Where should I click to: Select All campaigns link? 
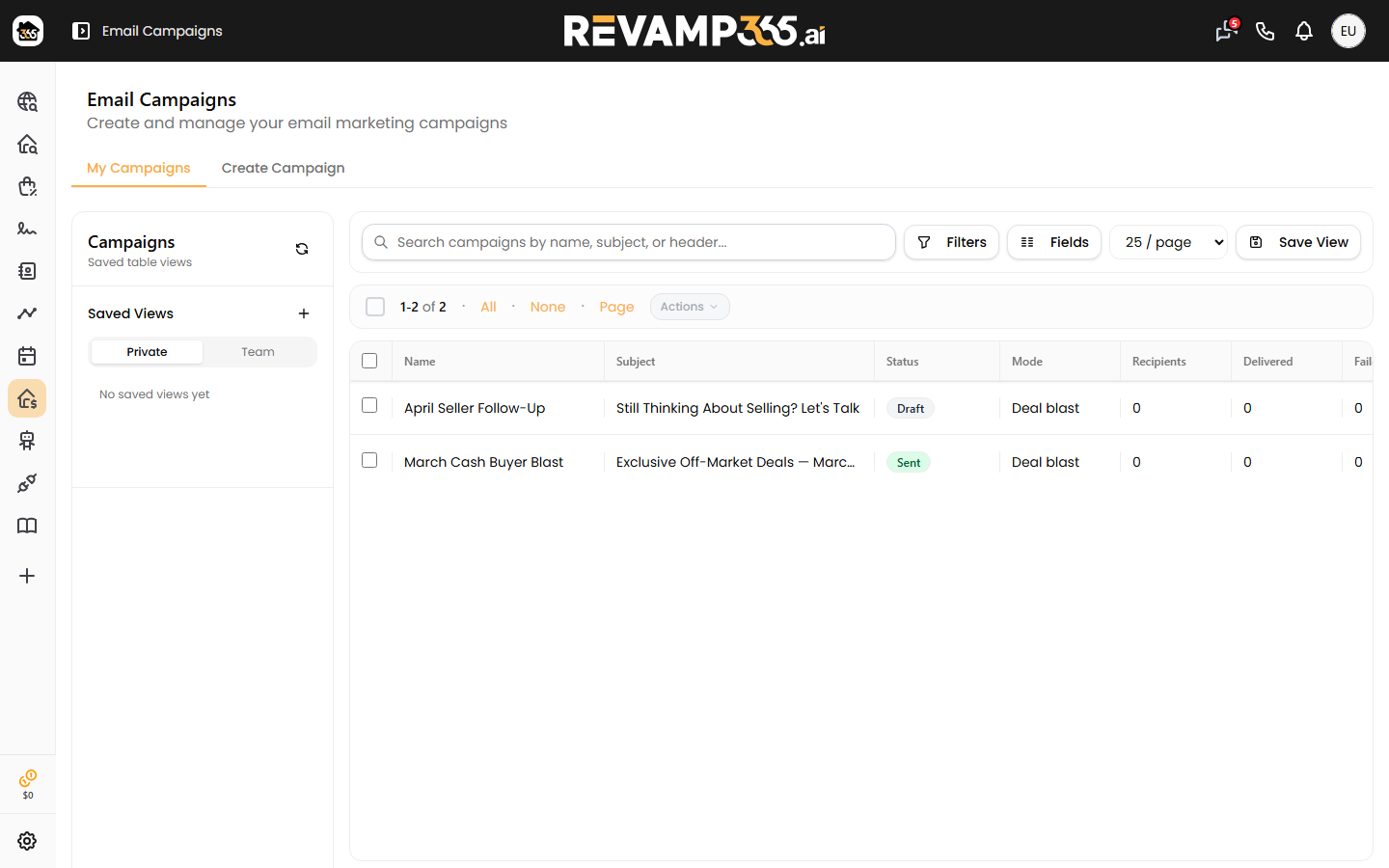click(x=489, y=307)
